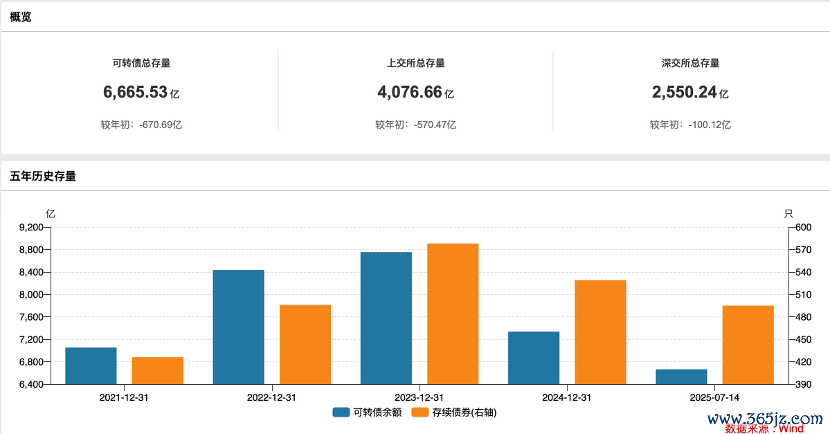Click the 9,200 left axis tick
The image size is (830, 434).
tap(31, 228)
